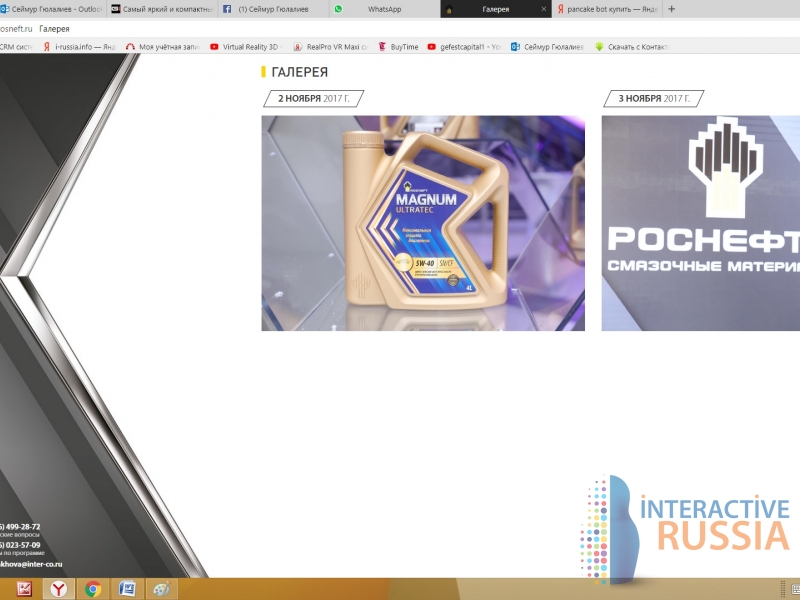Open a new browser tab

click(671, 9)
